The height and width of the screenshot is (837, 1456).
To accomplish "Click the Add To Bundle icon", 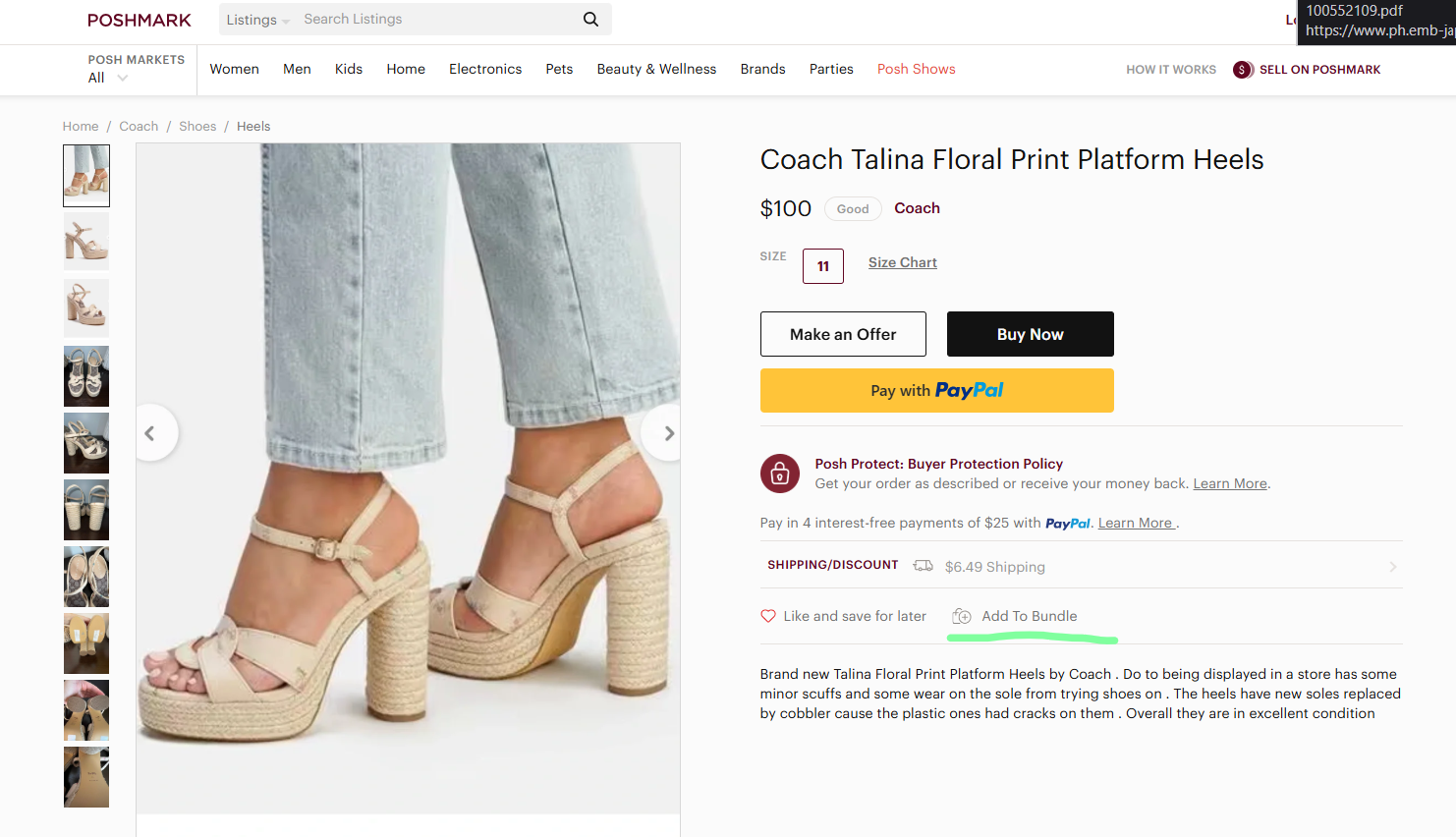I will (962, 616).
